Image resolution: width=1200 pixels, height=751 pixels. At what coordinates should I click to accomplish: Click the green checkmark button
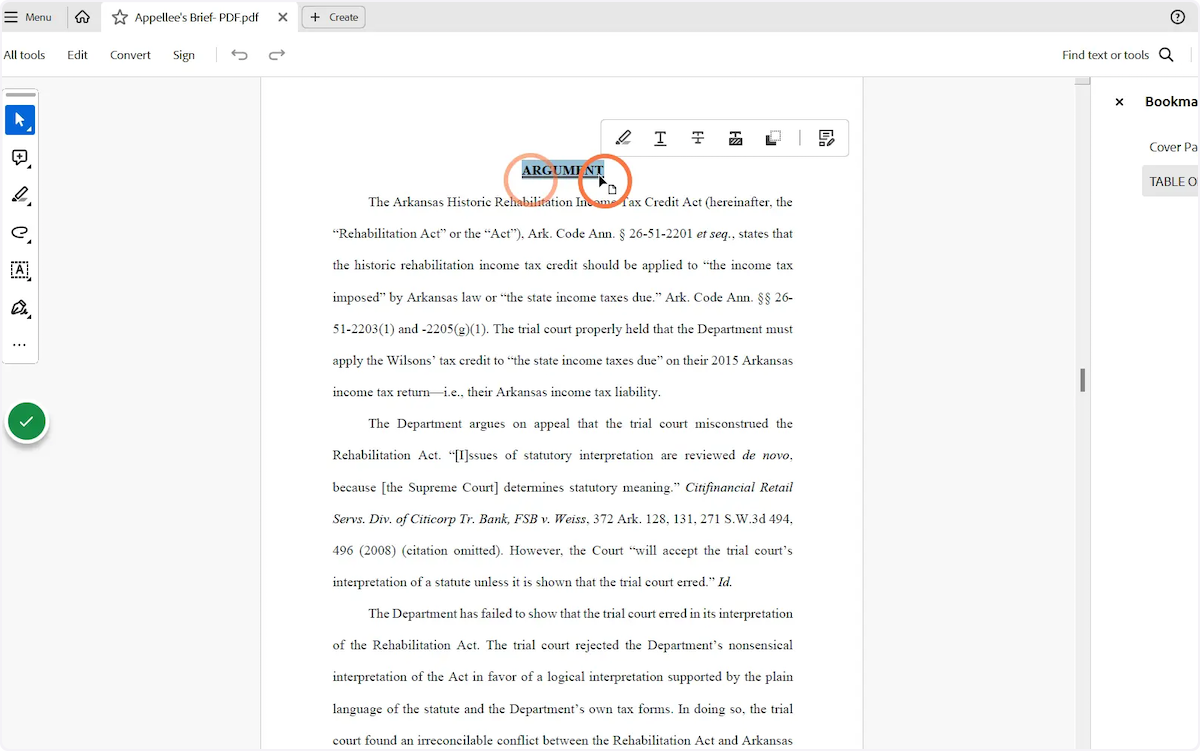tap(27, 422)
